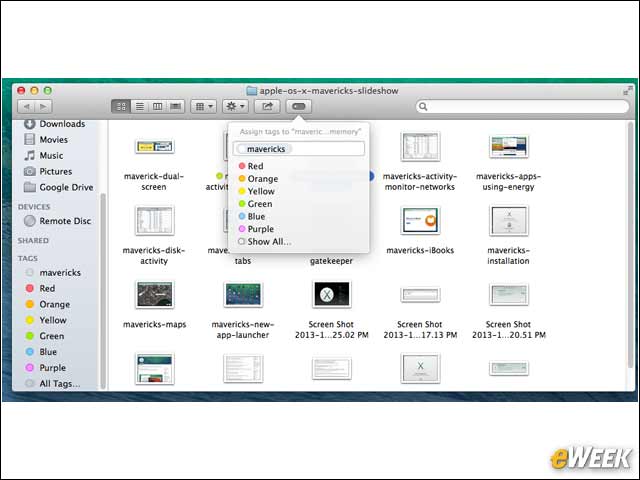Open the item arrangement dropdown

[x=204, y=107]
